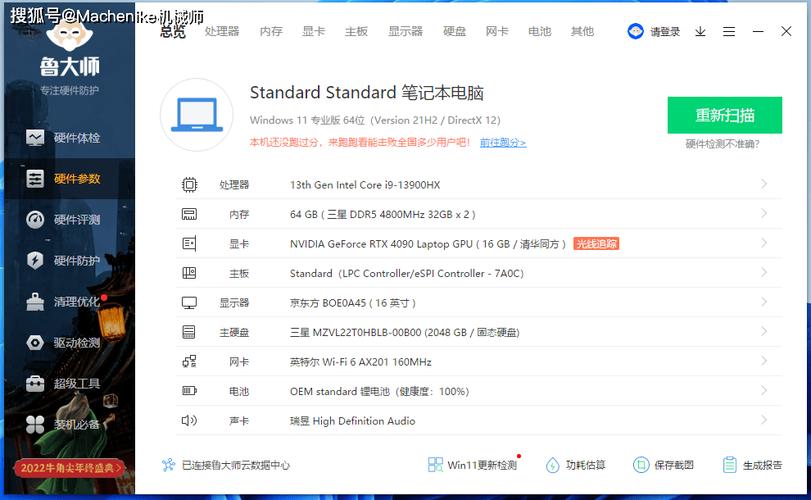Click the 请登录 text
Viewport: 811px width, 500px height.
tap(665, 32)
